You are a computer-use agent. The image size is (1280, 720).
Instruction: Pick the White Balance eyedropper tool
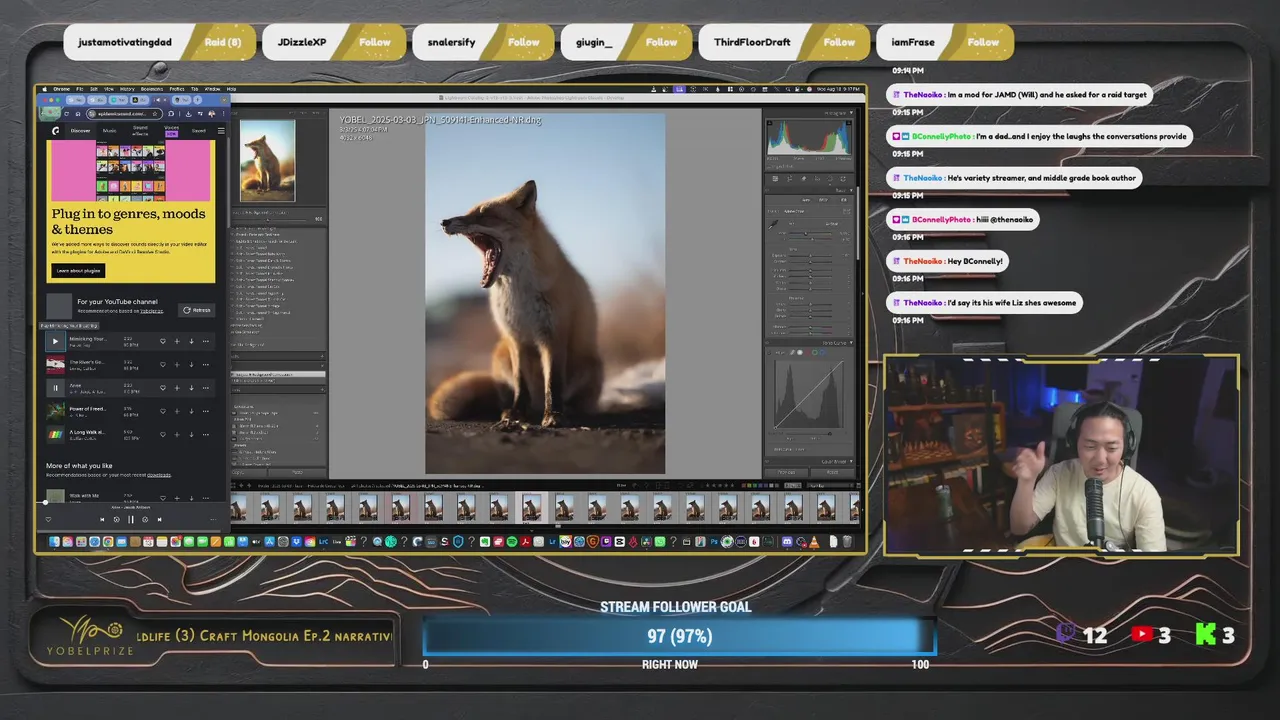pos(773,224)
